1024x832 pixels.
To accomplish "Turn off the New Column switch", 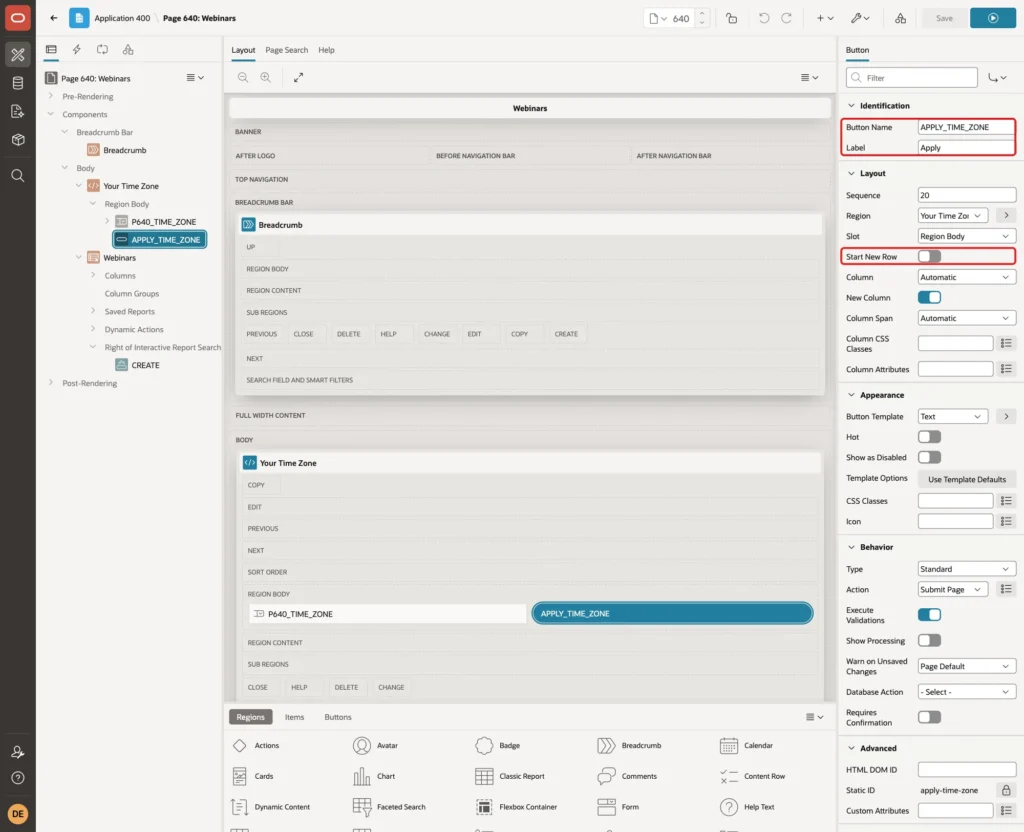I will (x=929, y=298).
